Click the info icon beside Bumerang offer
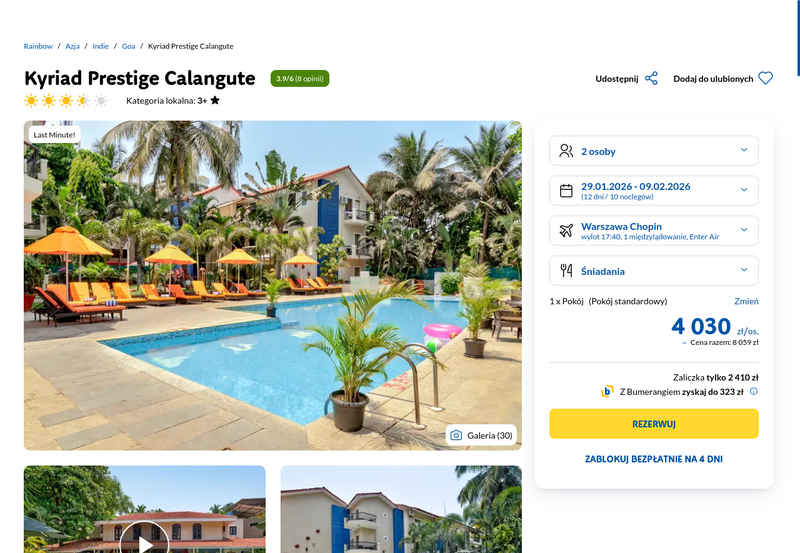 pos(754,391)
